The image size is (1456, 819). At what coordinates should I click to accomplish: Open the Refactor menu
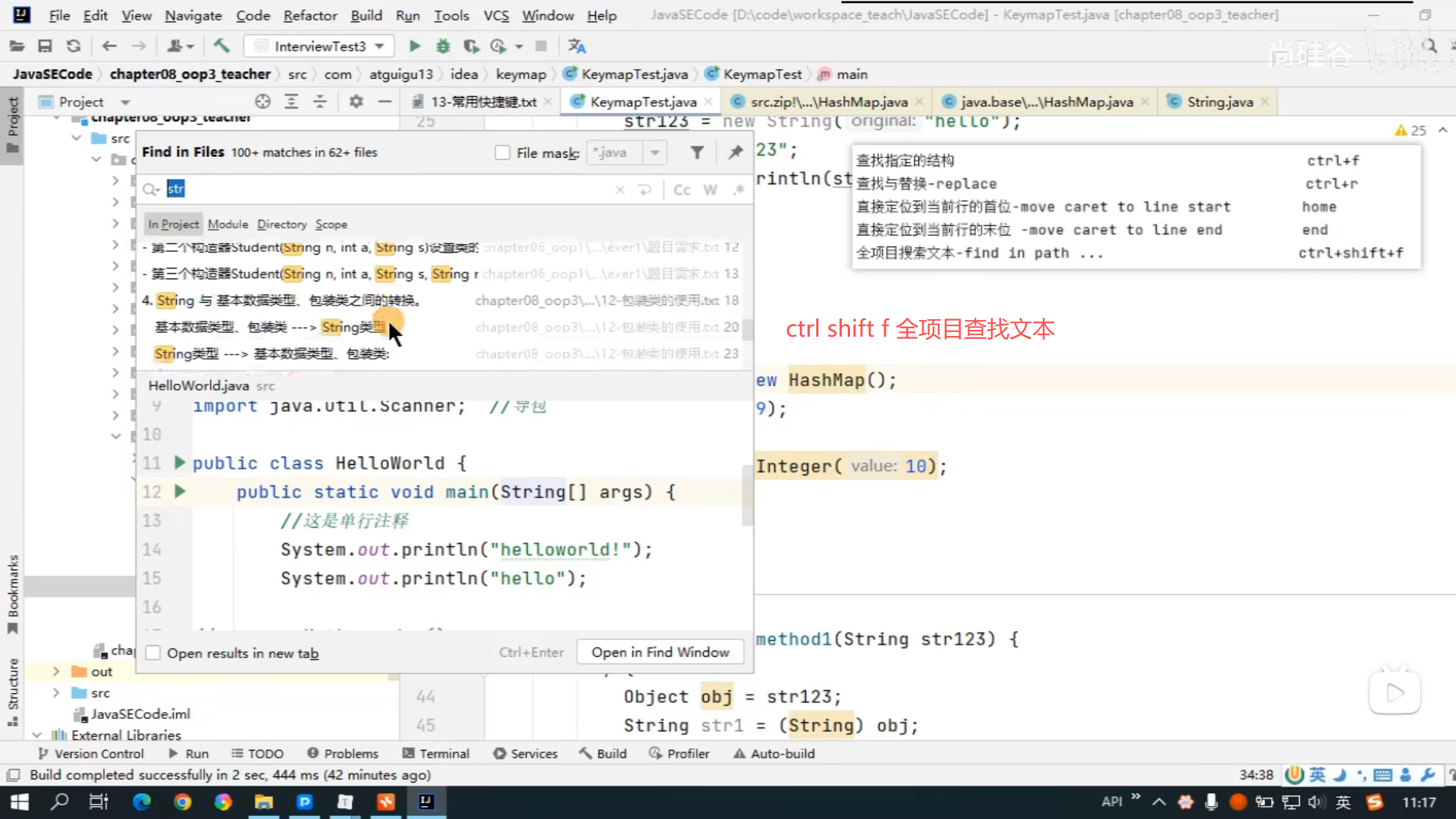309,15
